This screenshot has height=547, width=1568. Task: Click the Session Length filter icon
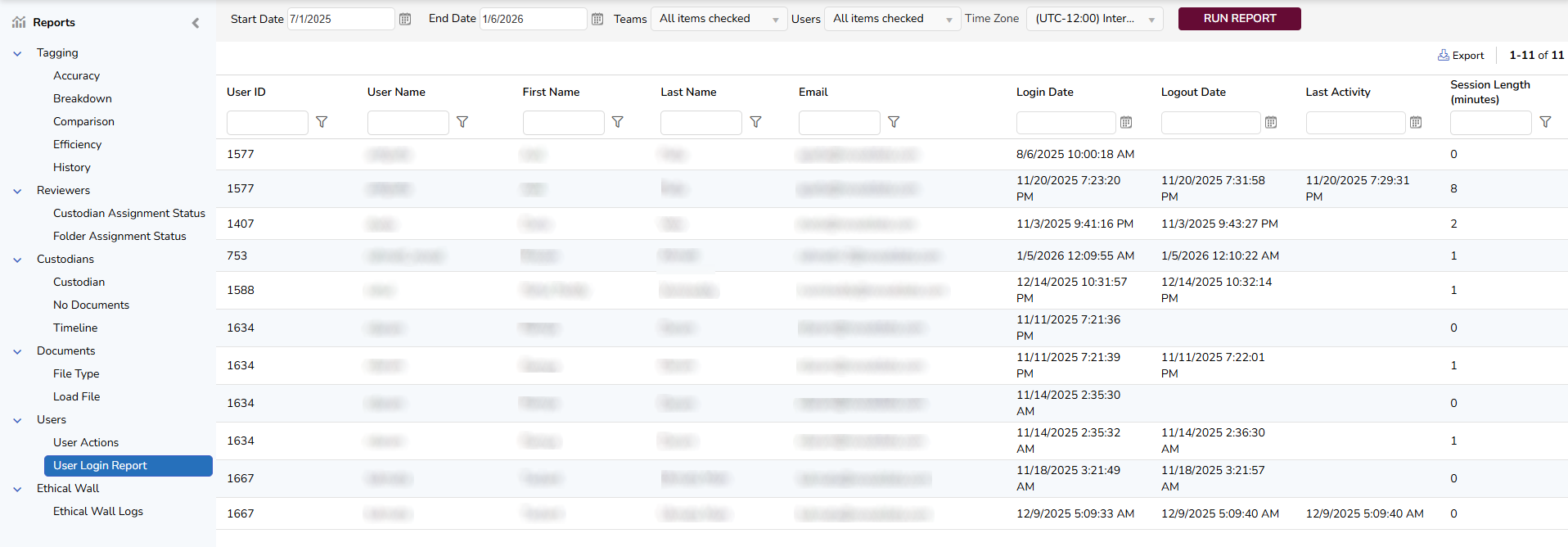[1545, 122]
